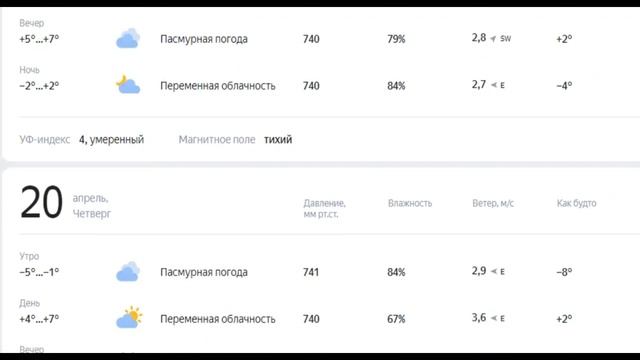Click 'Переменная облачность' text in day row

(x=218, y=319)
